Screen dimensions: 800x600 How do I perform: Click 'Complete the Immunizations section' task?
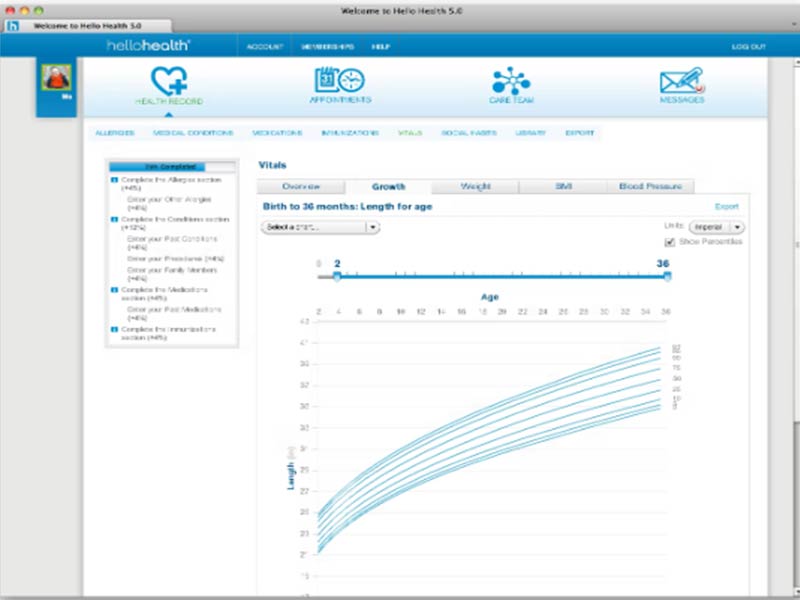168,333
